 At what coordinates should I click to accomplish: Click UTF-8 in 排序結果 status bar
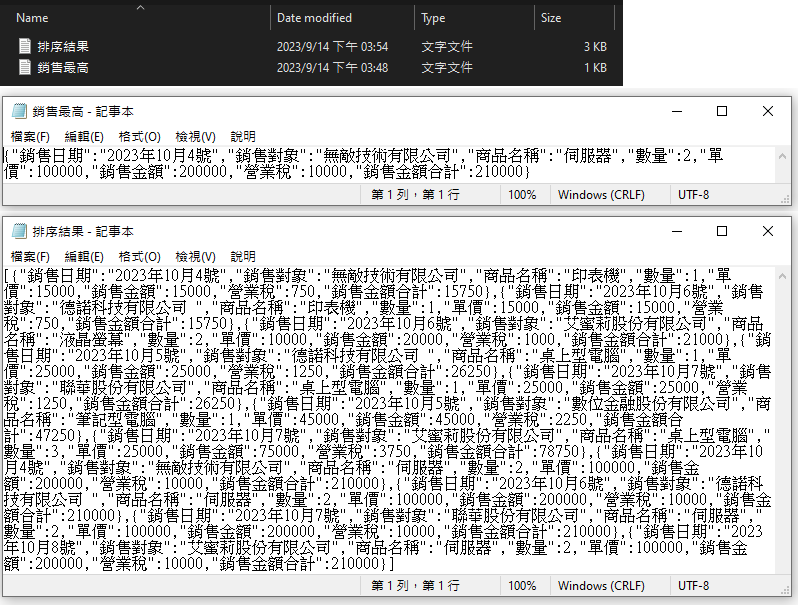(x=693, y=585)
